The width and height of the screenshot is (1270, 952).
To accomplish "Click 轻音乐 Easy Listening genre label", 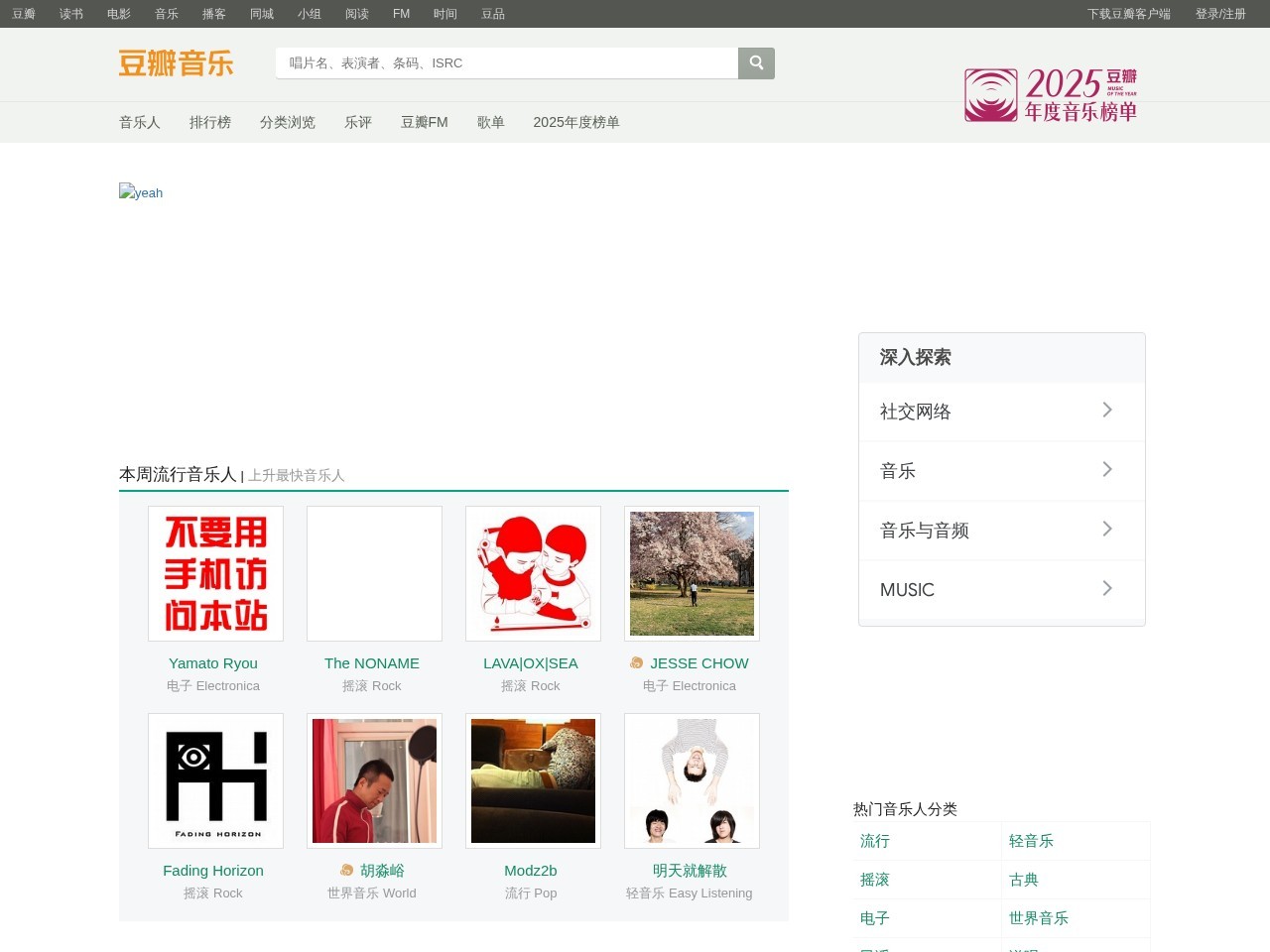I will 690,892.
